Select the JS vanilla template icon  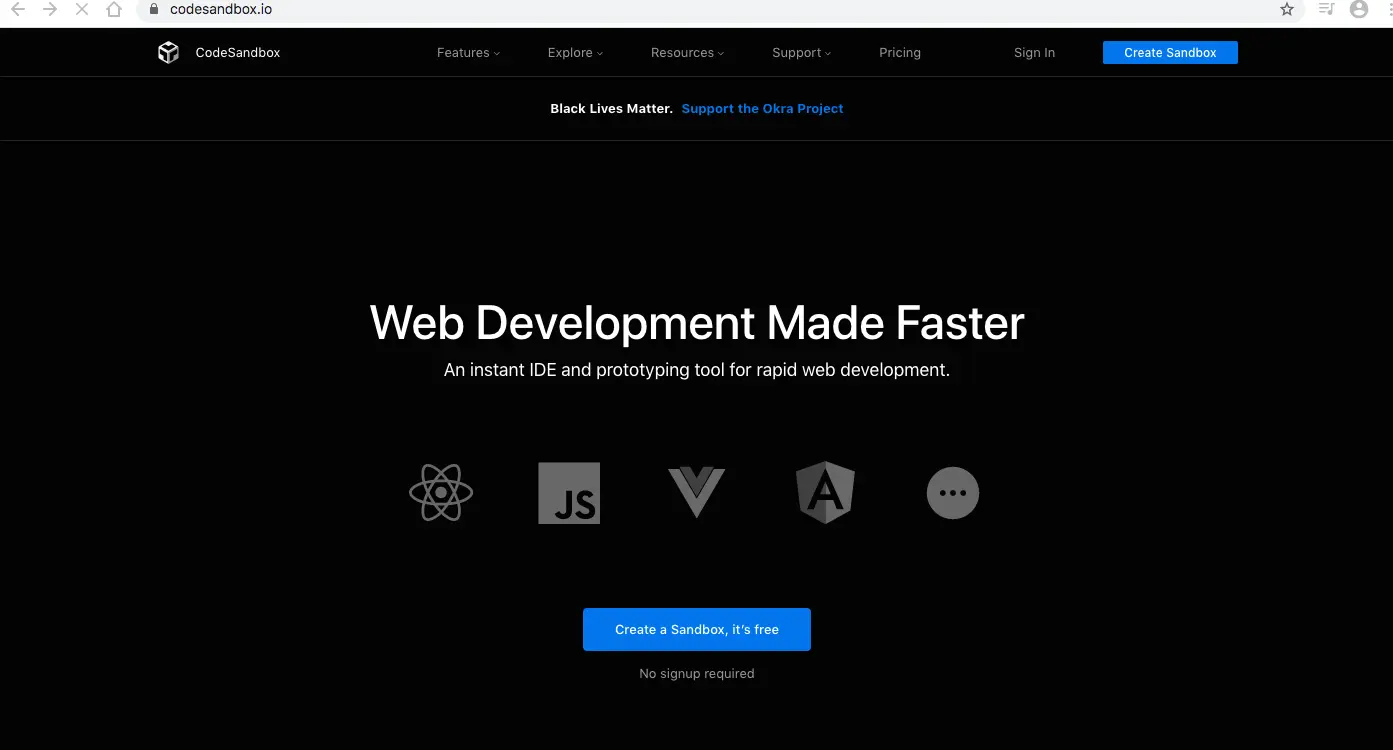pyautogui.click(x=569, y=493)
